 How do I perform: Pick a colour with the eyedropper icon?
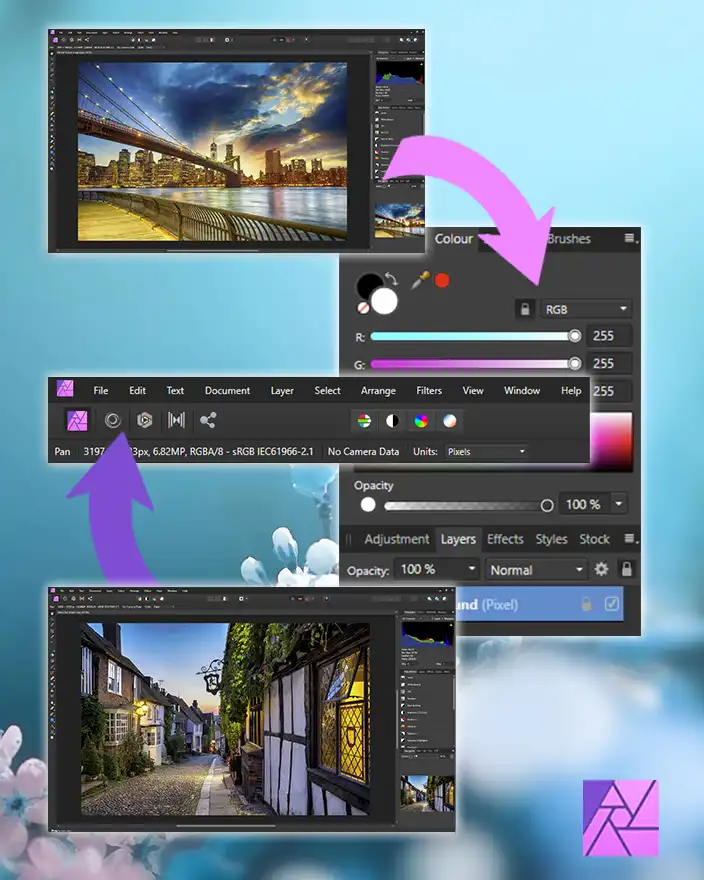[x=420, y=280]
